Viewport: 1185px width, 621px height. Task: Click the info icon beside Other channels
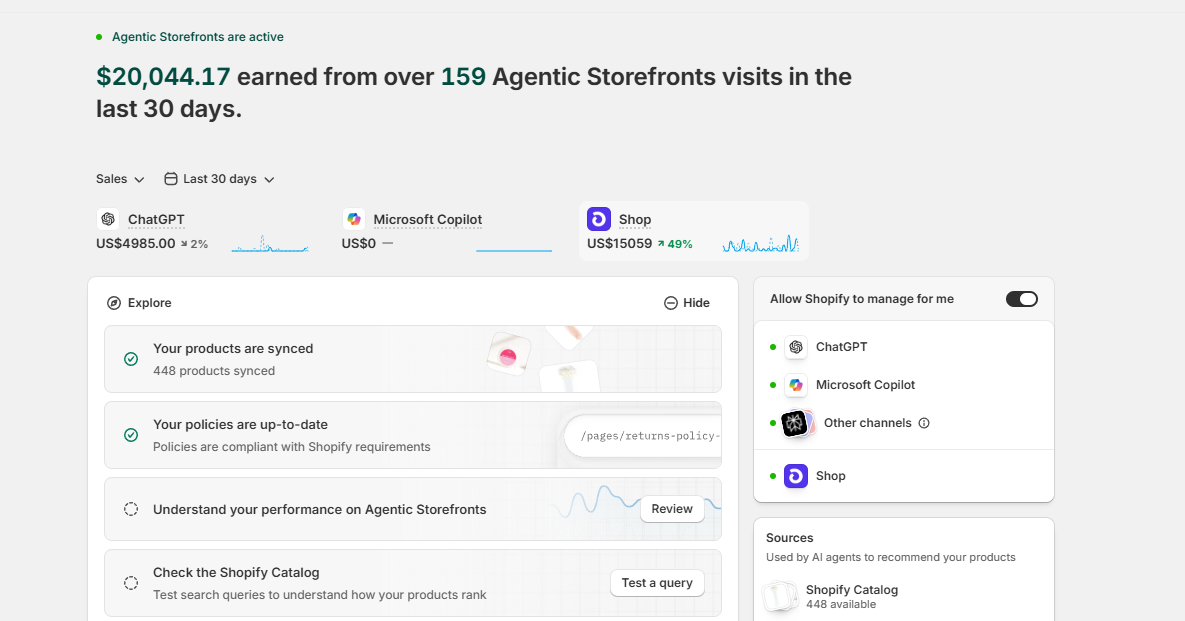(x=924, y=423)
